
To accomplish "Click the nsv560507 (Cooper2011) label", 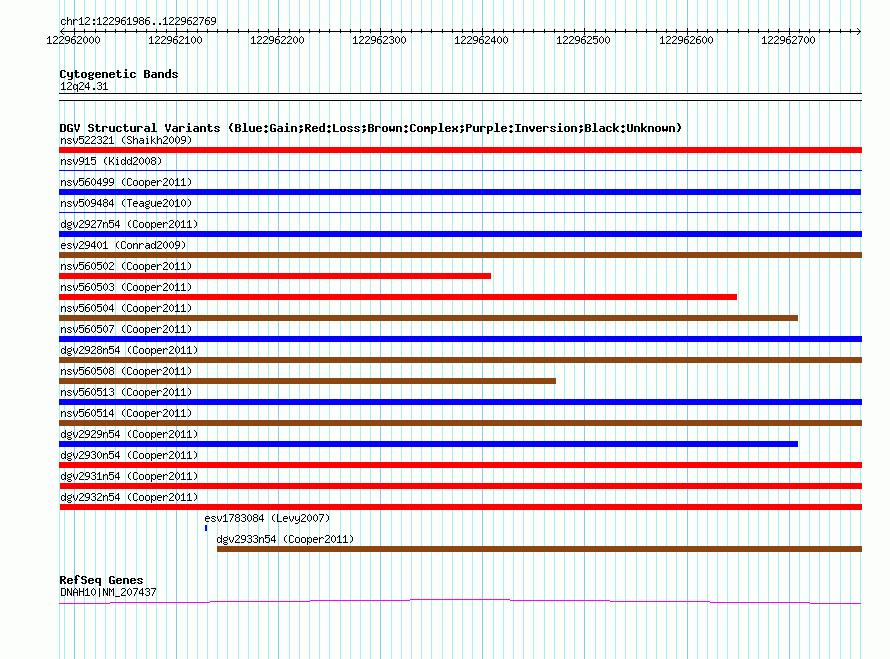I will click(x=126, y=329).
